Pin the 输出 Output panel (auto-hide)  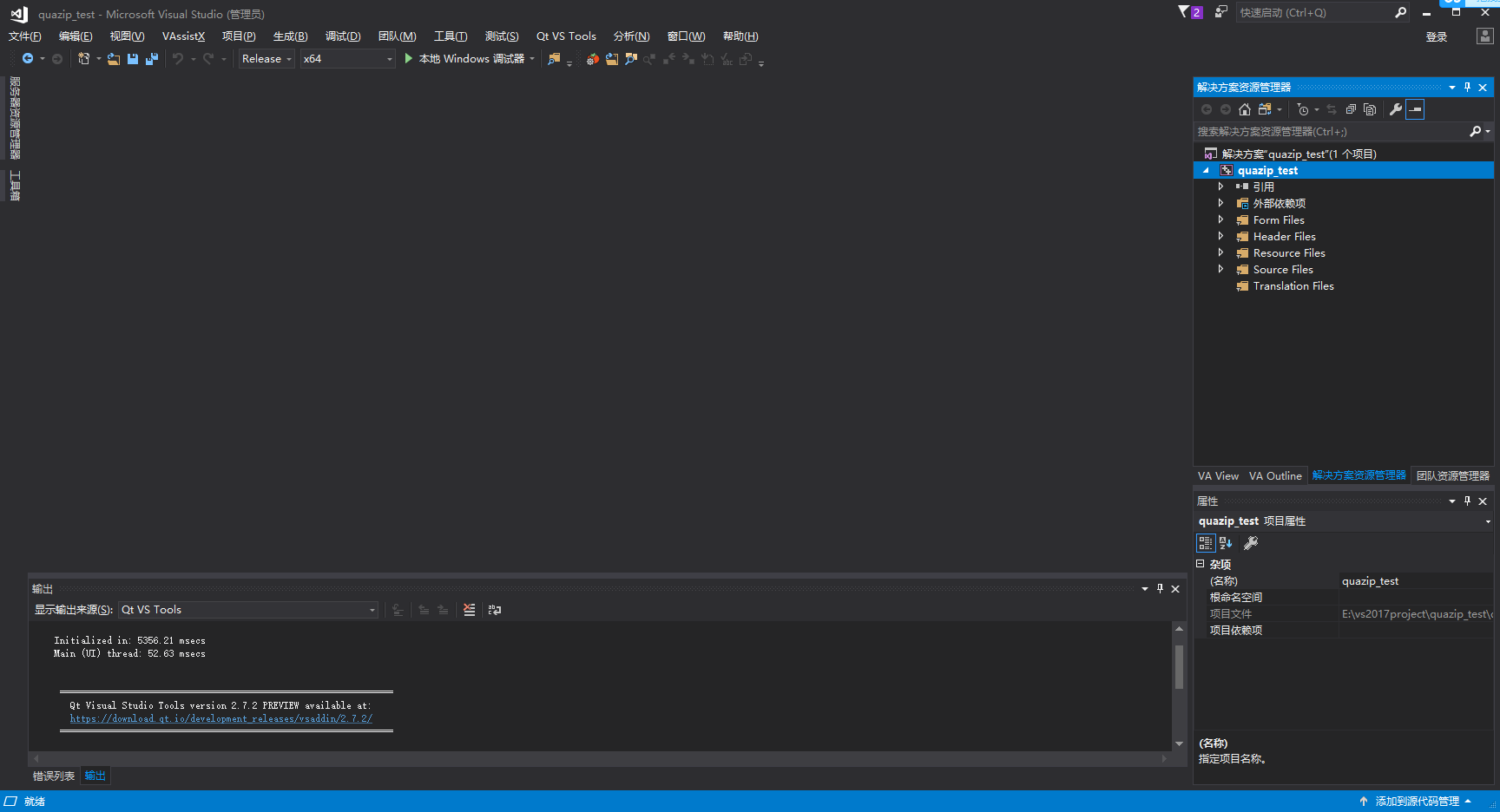[x=1160, y=588]
